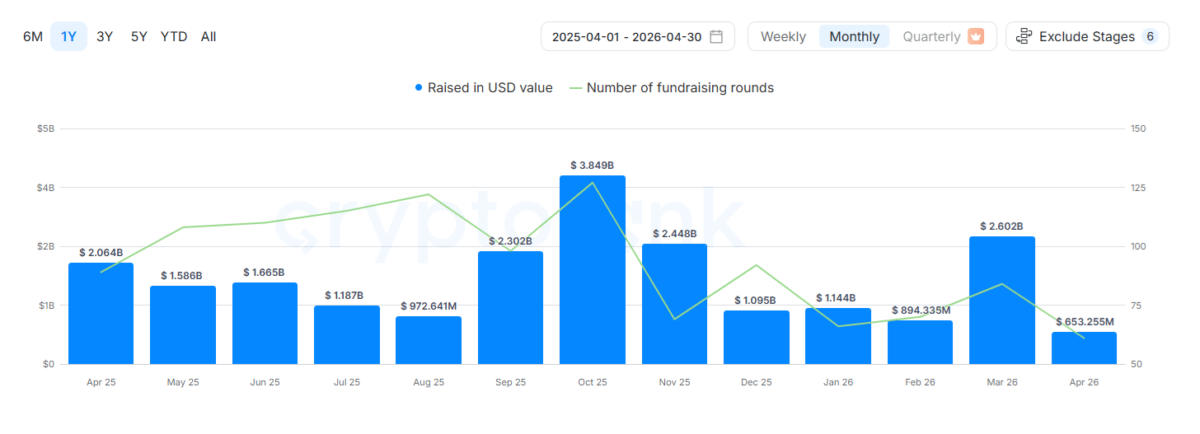Click the Oct 25 bar showing $3.849B
Image resolution: width=1200 pixels, height=434 pixels.
pyautogui.click(x=592, y=270)
